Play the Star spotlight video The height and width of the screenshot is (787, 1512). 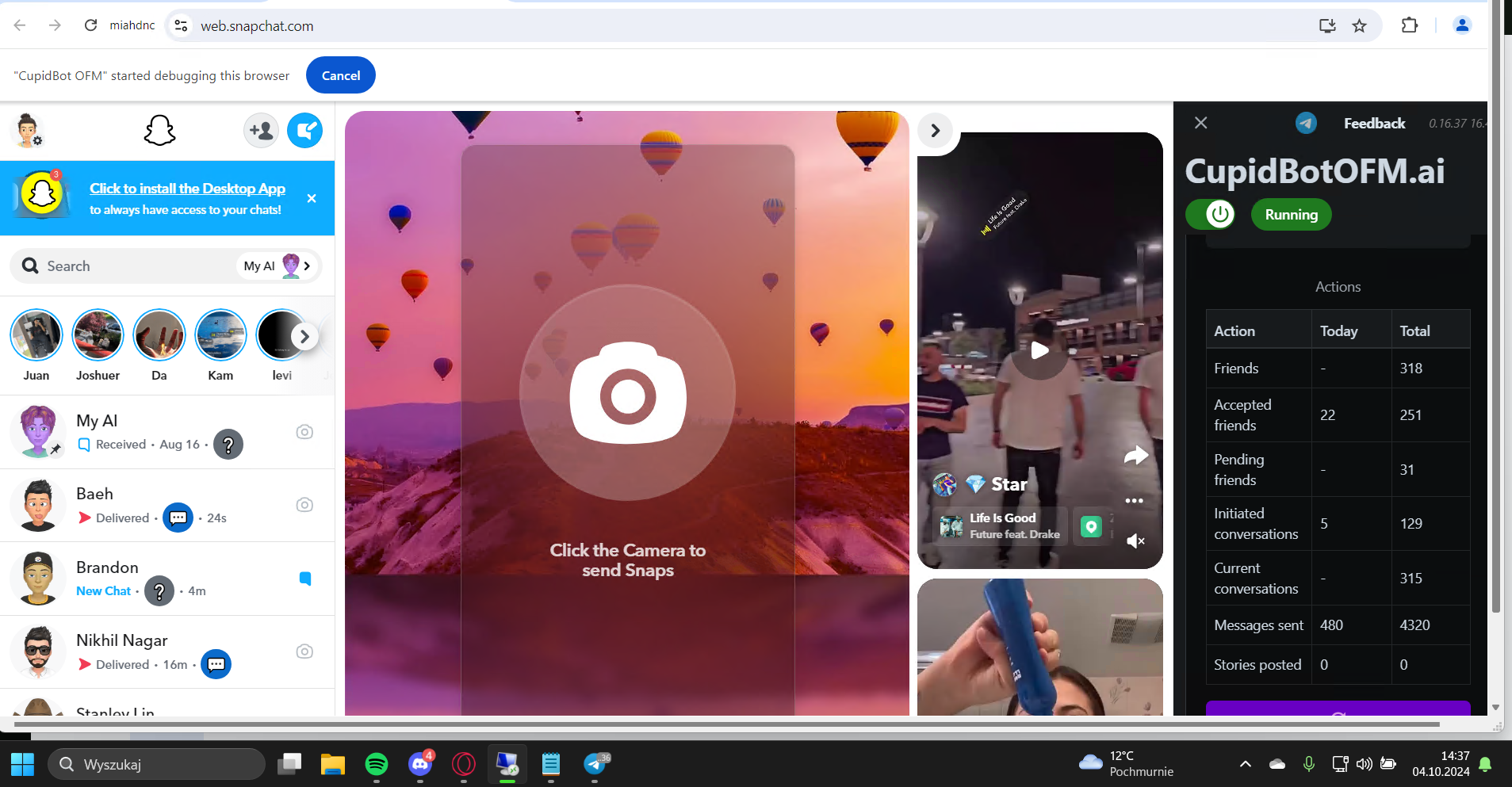coord(1039,350)
